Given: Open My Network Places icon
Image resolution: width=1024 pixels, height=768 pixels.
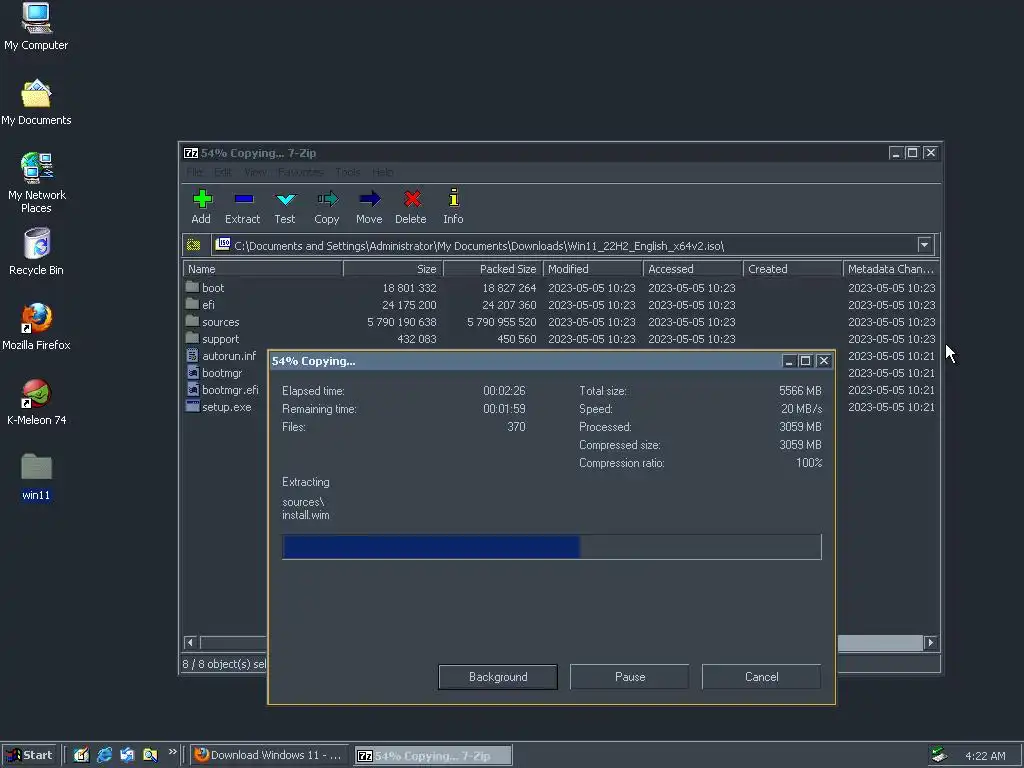Looking at the screenshot, I should 36,183.
